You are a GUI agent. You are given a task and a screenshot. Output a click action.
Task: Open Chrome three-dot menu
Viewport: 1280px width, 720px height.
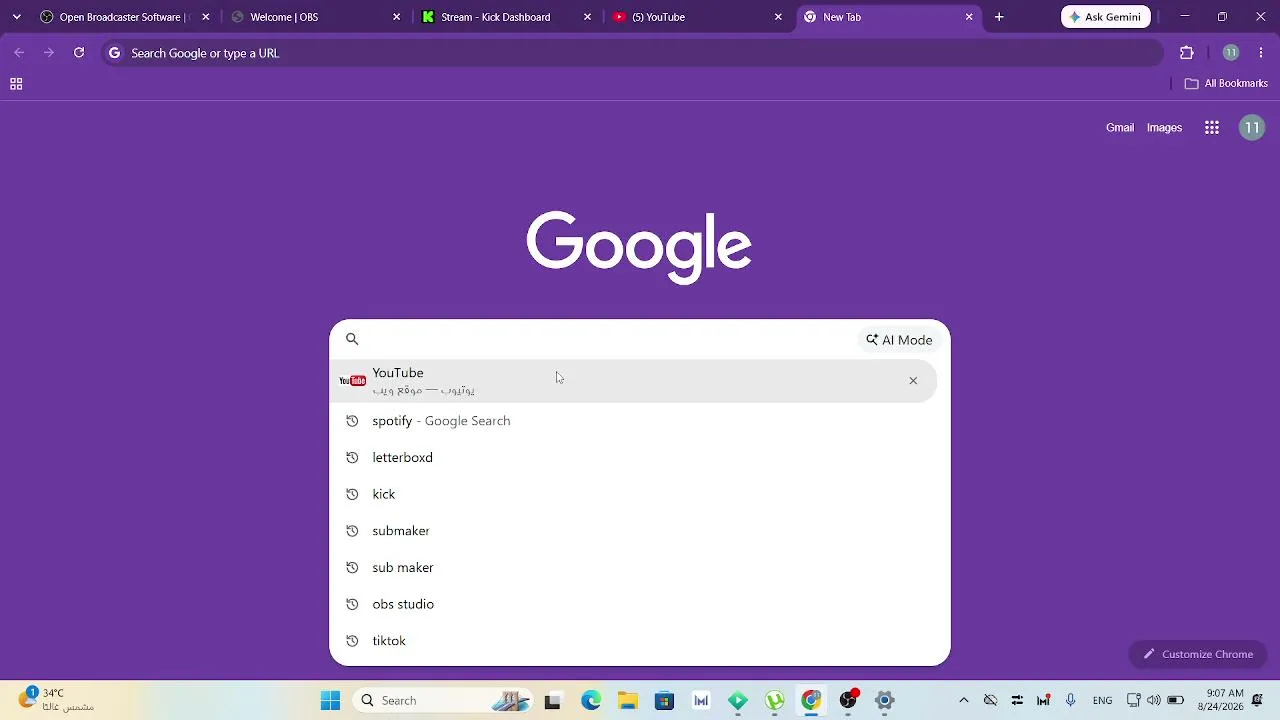pyautogui.click(x=1261, y=53)
